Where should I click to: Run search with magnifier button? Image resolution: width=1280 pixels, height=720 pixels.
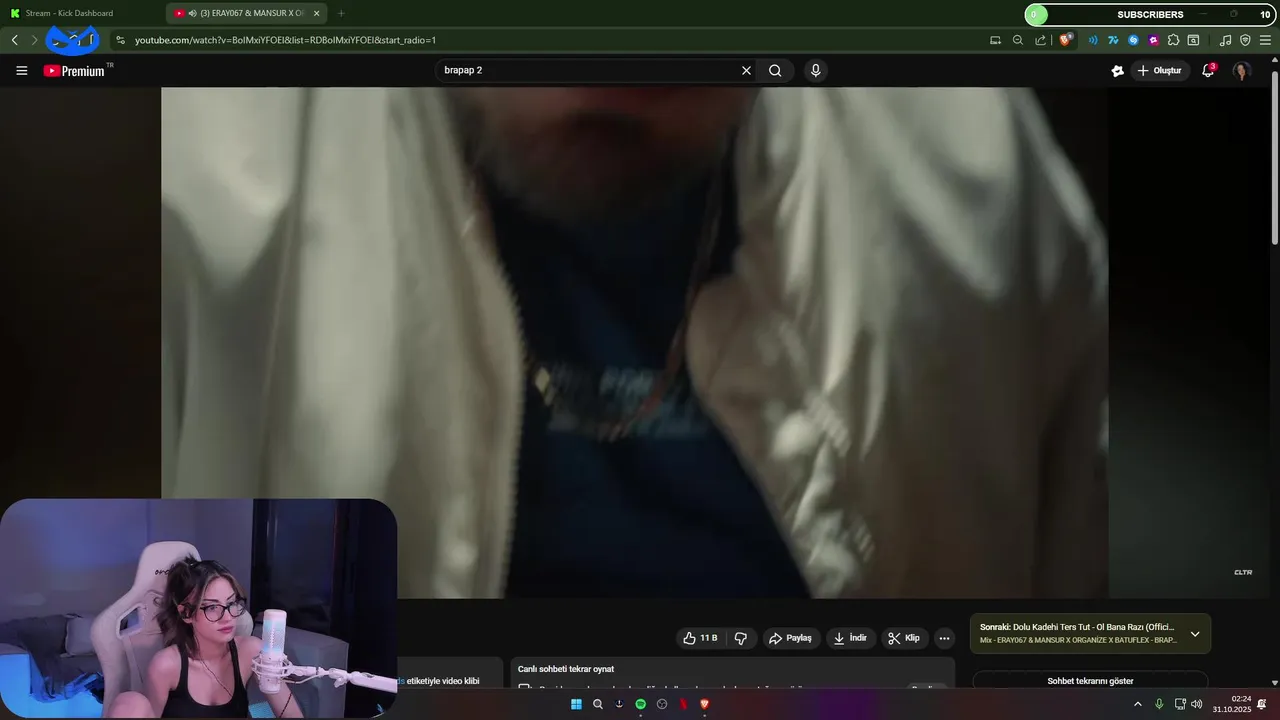pyautogui.click(x=775, y=70)
